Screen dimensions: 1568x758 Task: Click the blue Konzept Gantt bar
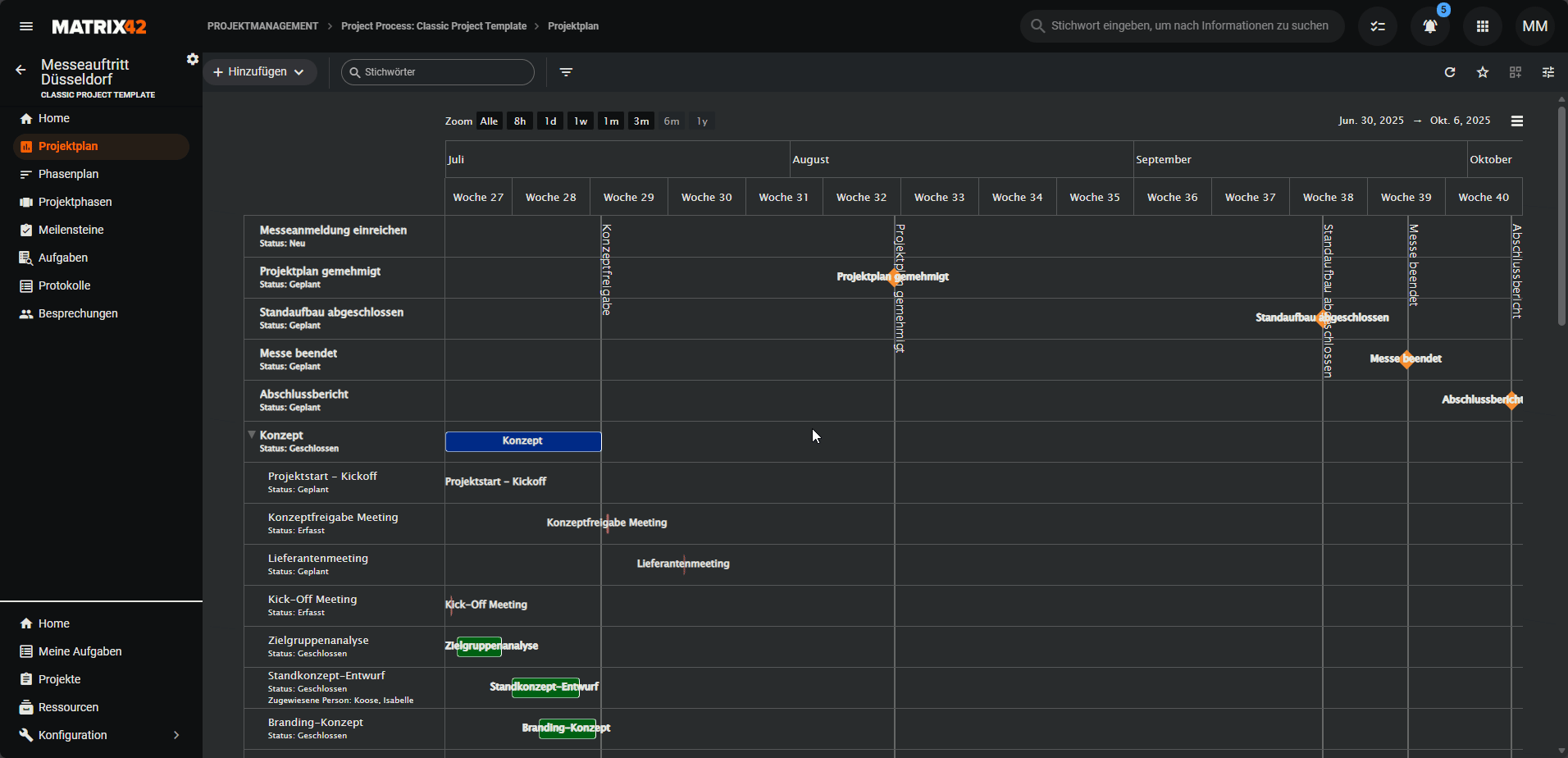523,441
